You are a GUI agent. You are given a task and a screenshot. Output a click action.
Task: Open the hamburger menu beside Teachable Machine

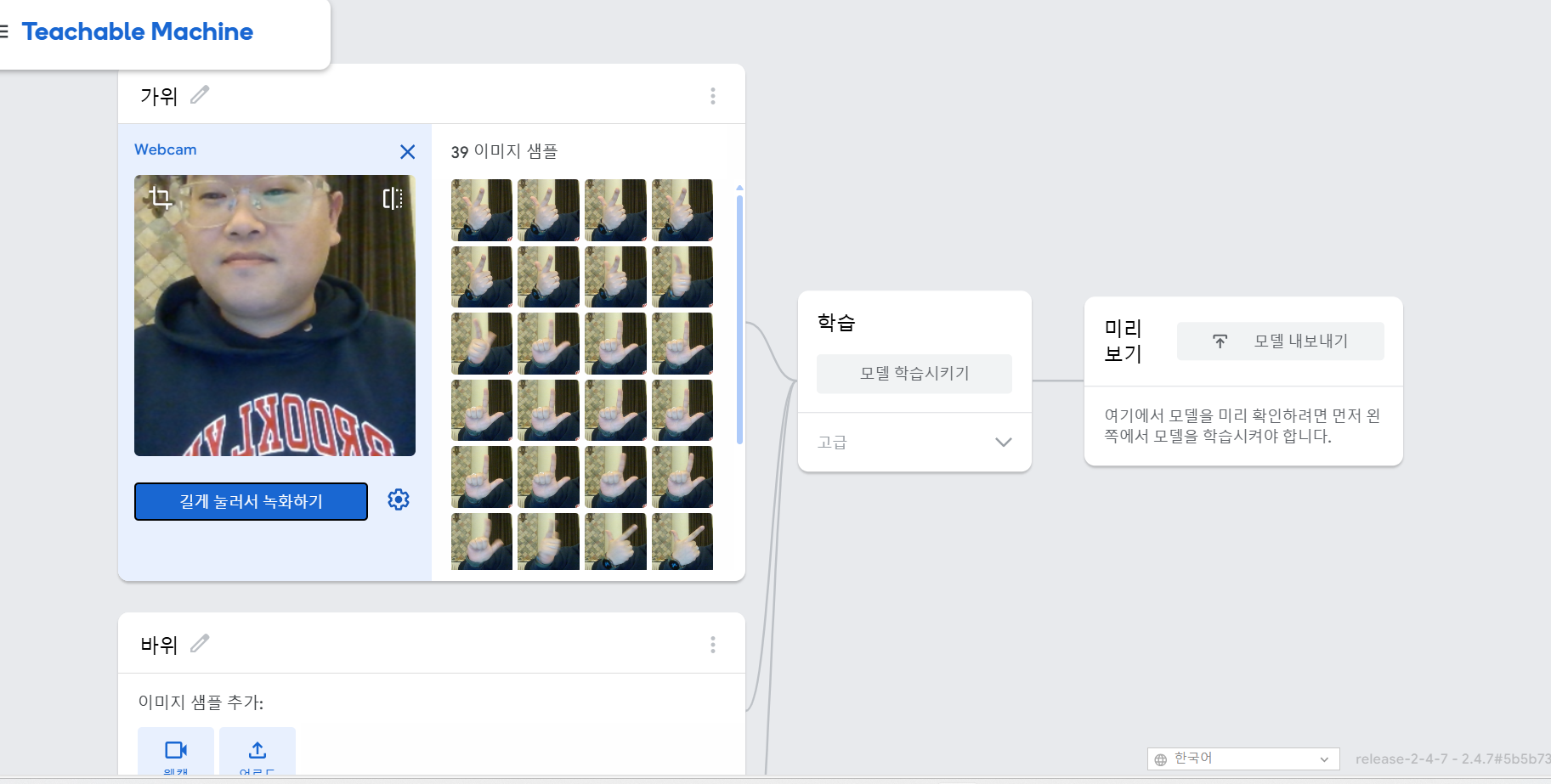point(3,31)
